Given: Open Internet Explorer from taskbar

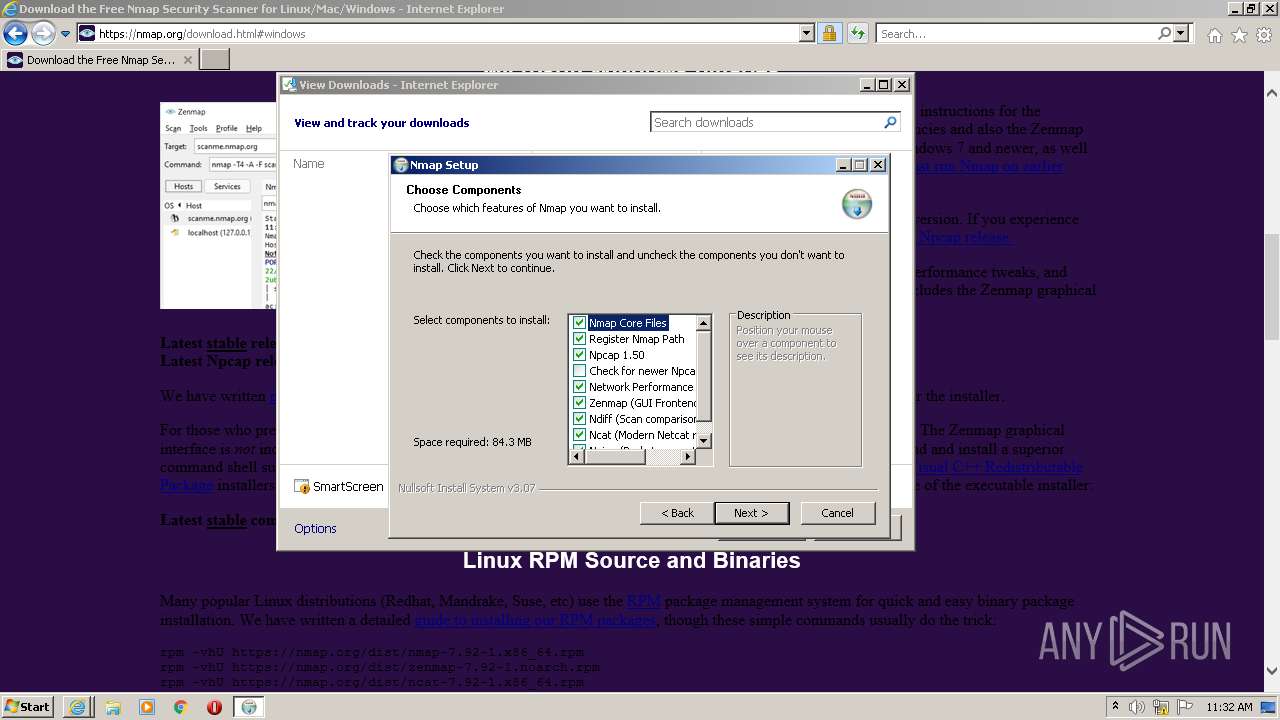Looking at the screenshot, I should click(77, 707).
